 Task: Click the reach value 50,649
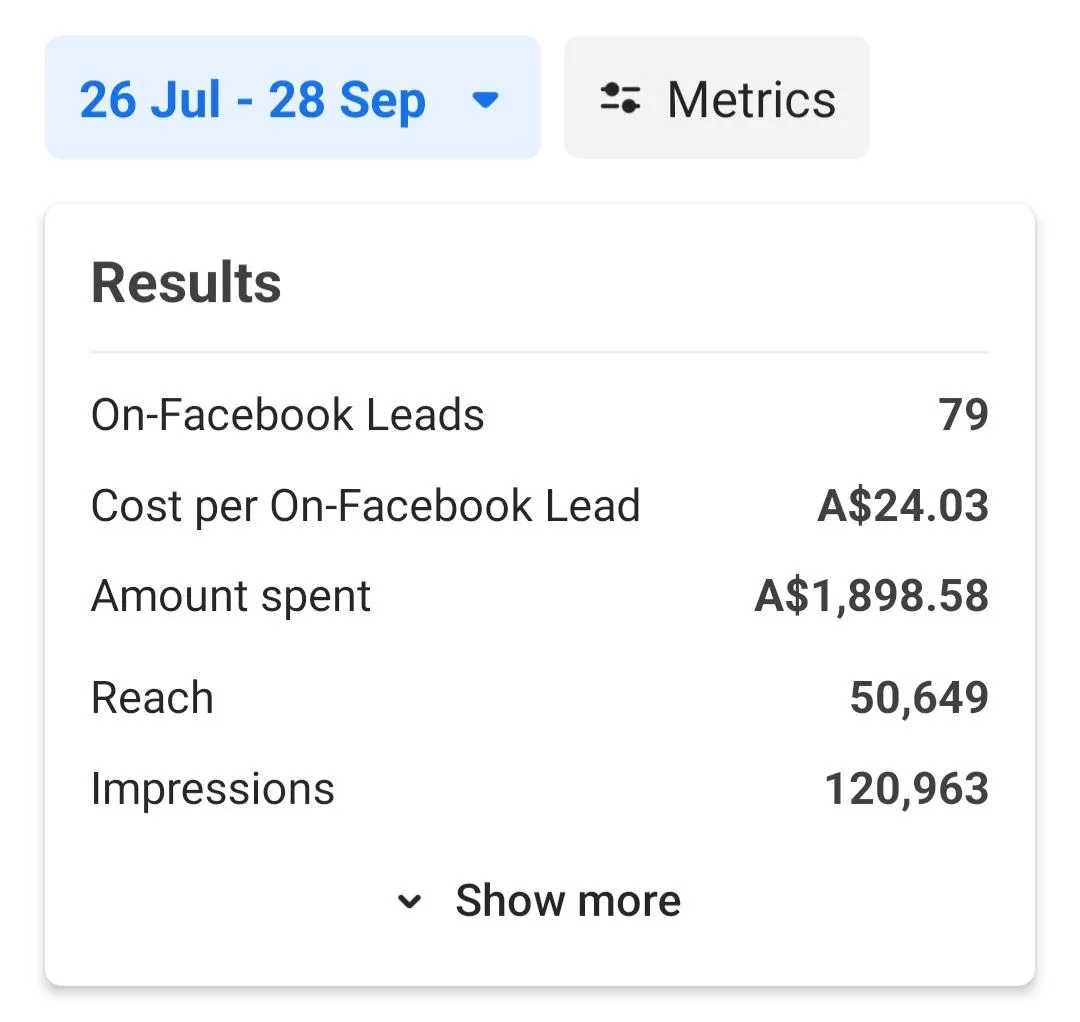[919, 698]
